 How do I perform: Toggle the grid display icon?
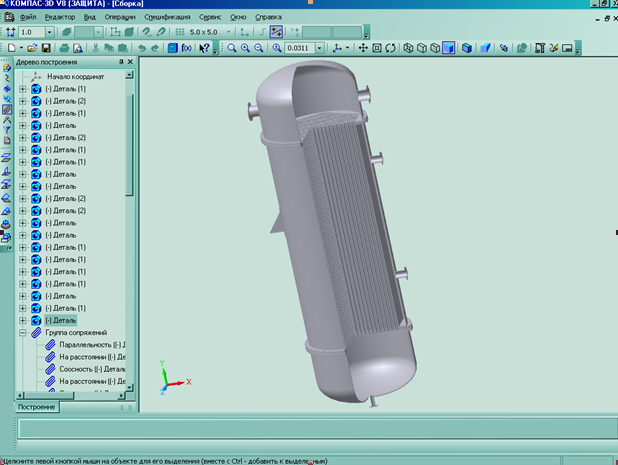[x=180, y=32]
